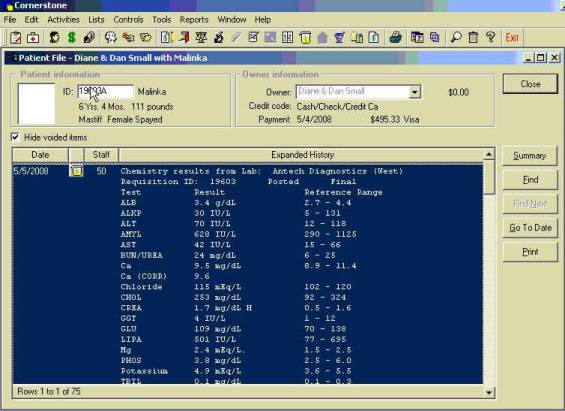Screen dimensions: 565x411
Task: Click the question mark help icon
Action: tap(490, 37)
